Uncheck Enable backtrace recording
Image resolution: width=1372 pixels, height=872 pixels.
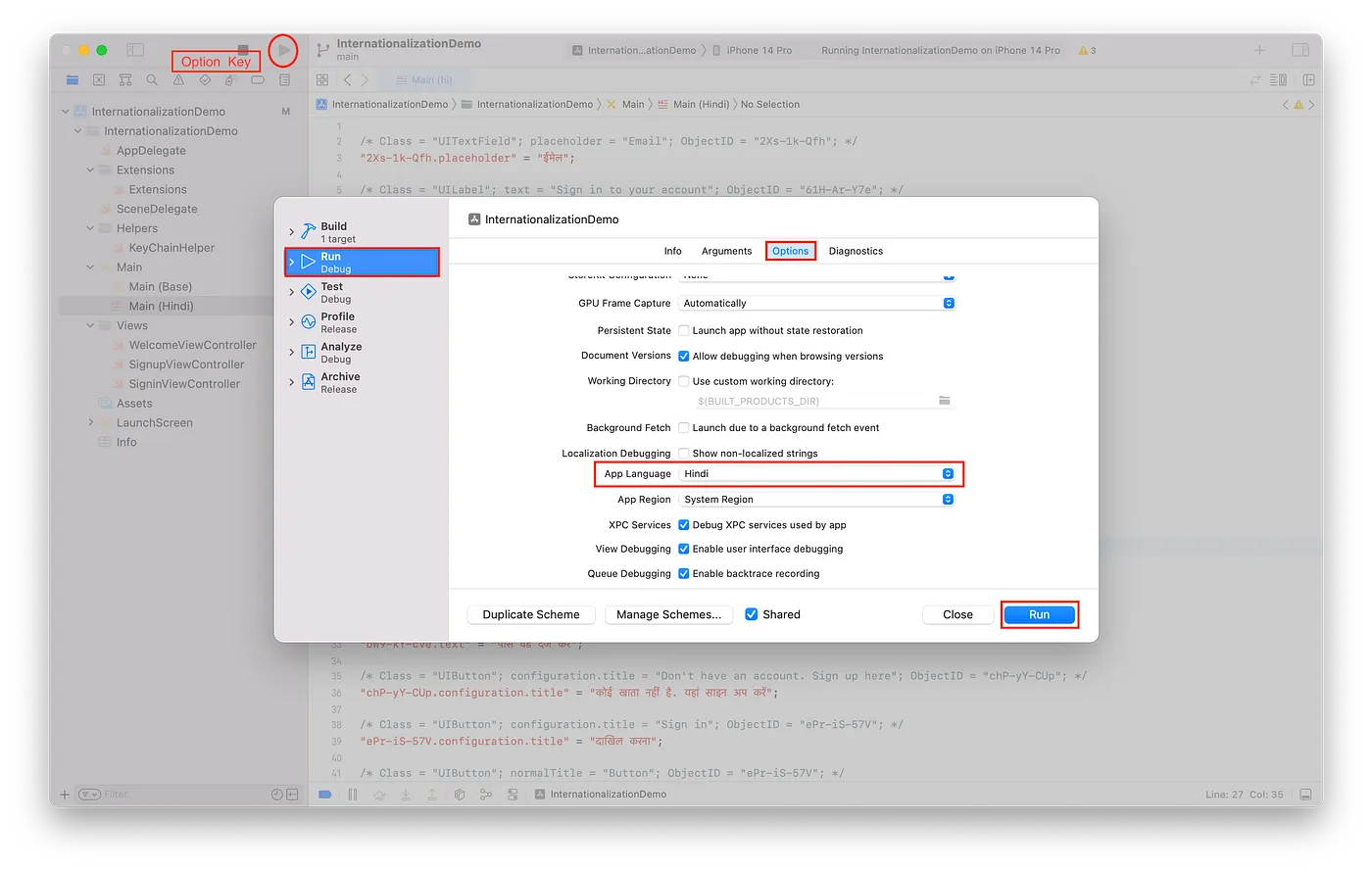[x=684, y=574]
